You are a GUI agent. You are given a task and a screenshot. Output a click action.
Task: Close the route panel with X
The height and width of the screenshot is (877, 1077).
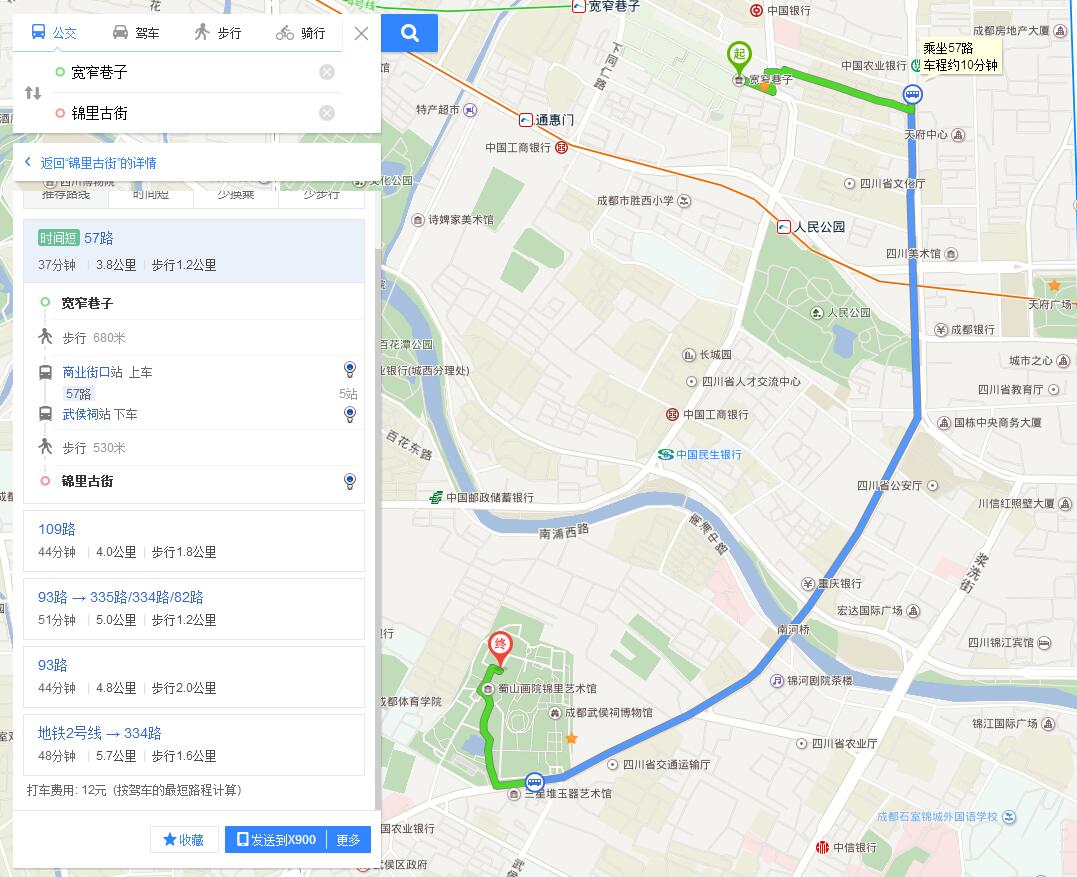[361, 33]
